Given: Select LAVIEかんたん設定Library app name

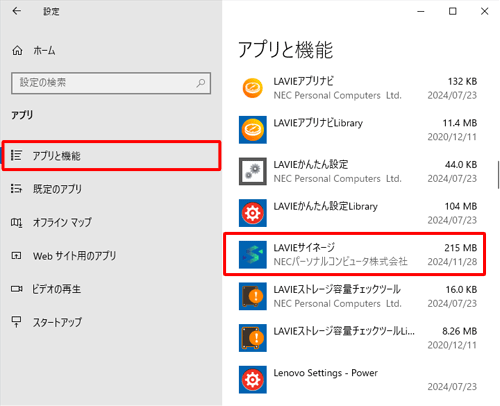Looking at the screenshot, I should (x=325, y=206).
